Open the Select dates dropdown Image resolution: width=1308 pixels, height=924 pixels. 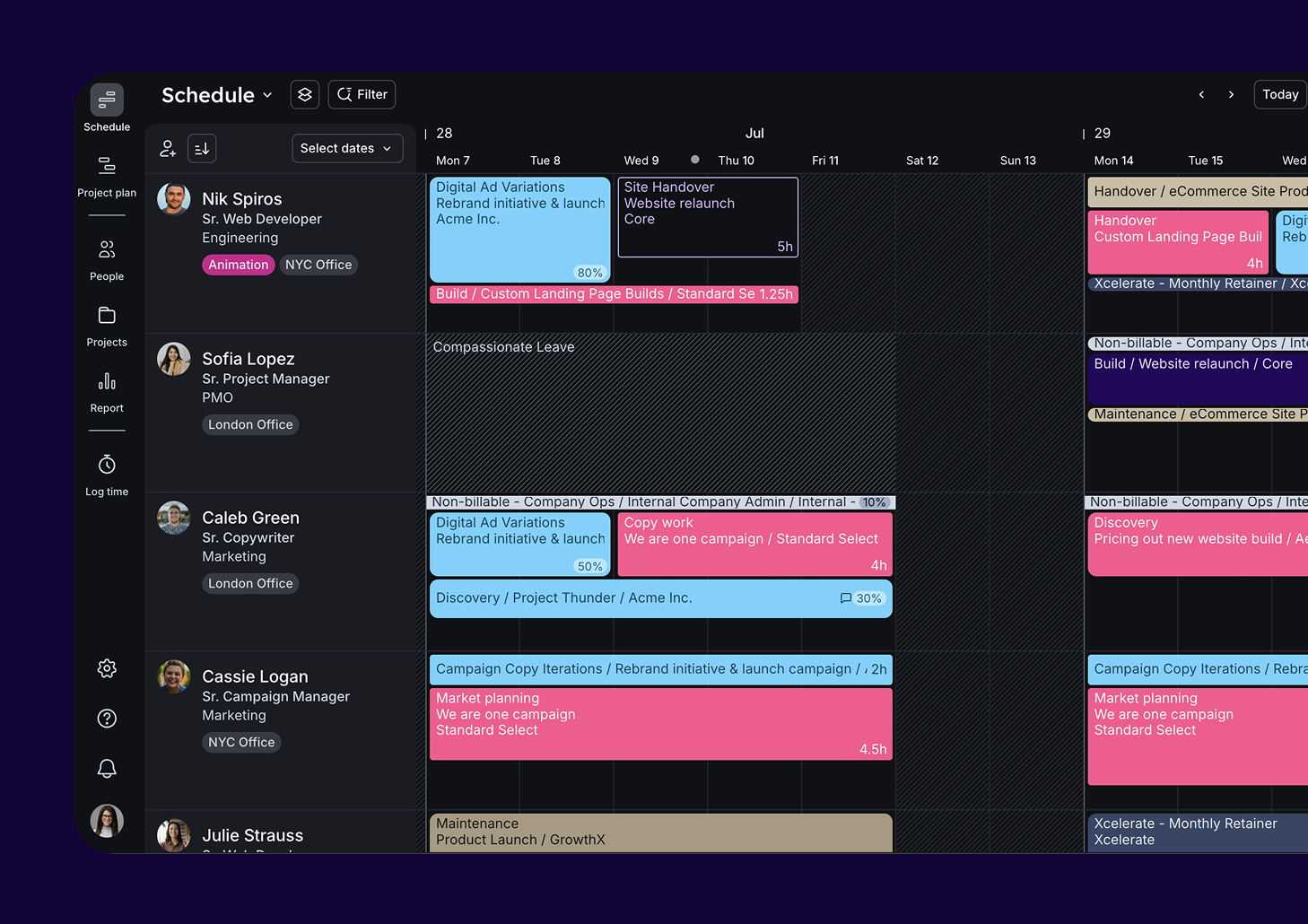tap(347, 148)
